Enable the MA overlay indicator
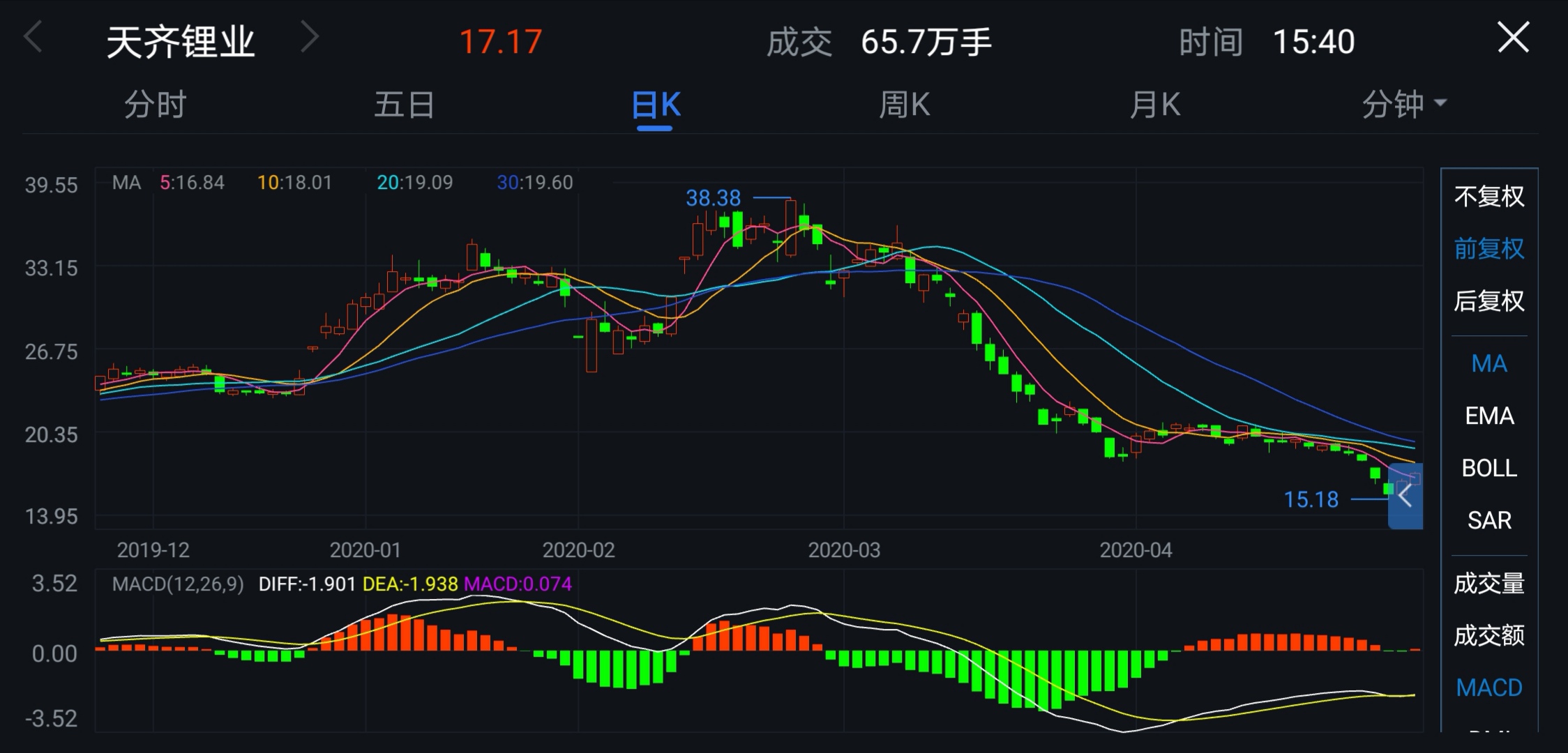 (x=1489, y=363)
